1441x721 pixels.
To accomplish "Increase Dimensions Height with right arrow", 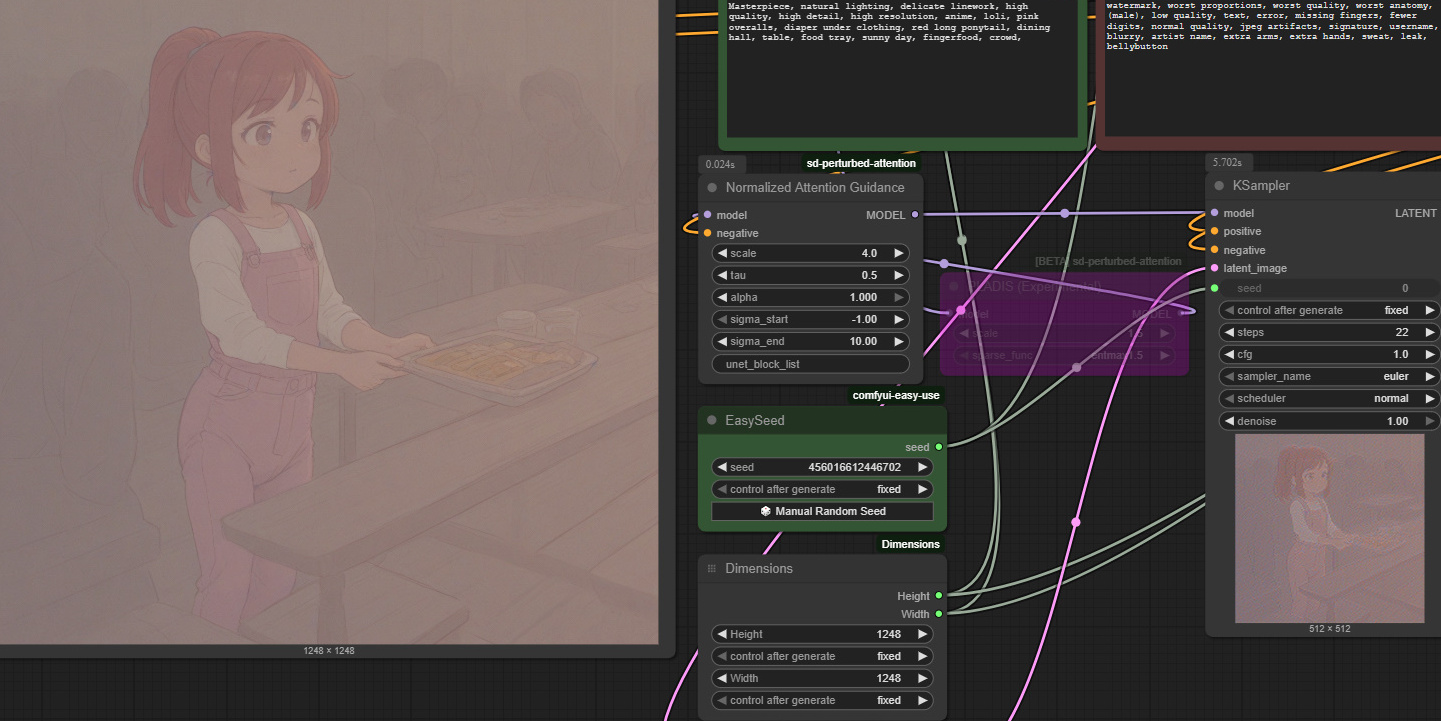I will coord(921,634).
